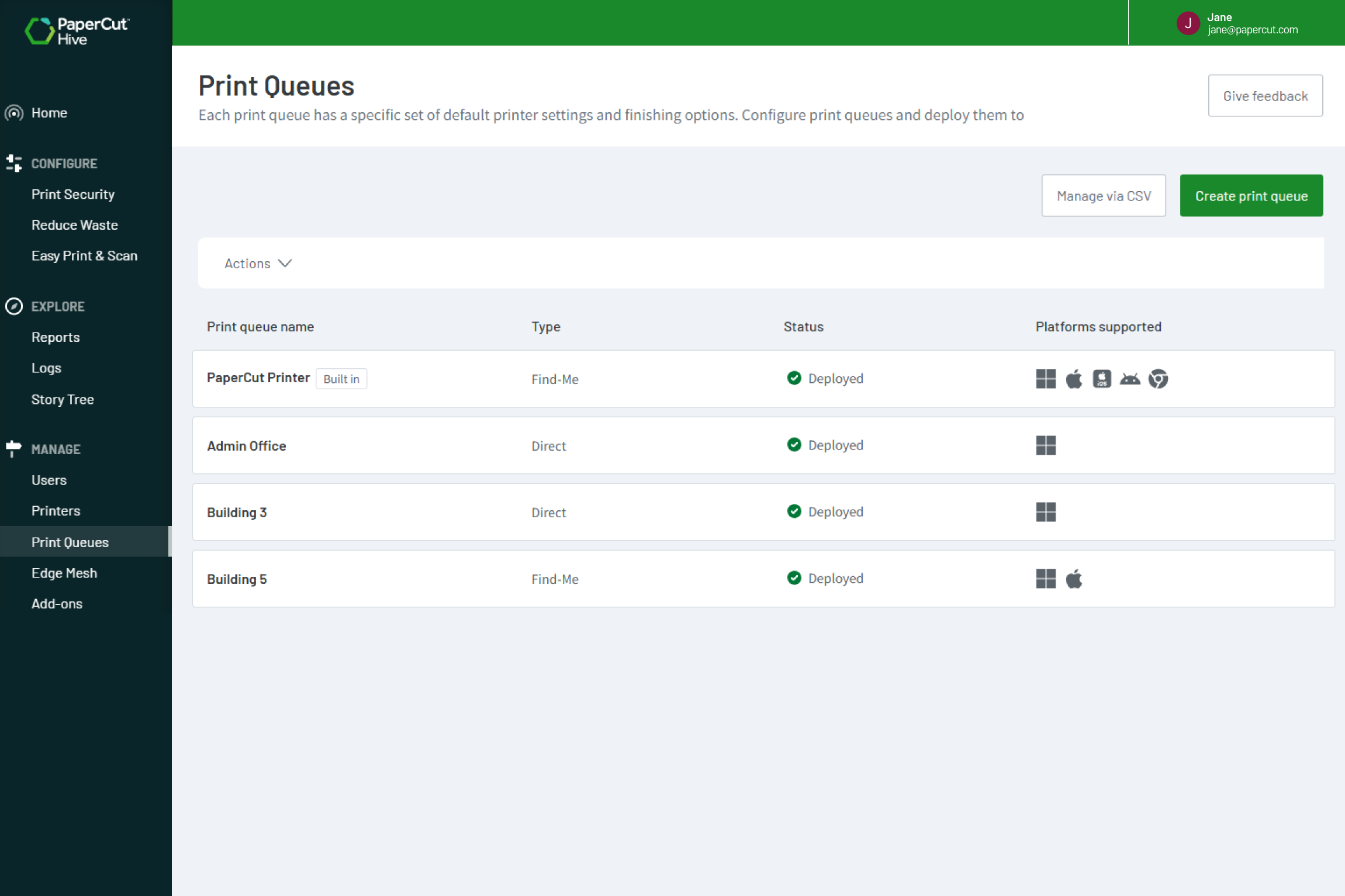This screenshot has height=896, width=1345.
Task: Click Manage via CSV button
Action: [x=1103, y=196]
